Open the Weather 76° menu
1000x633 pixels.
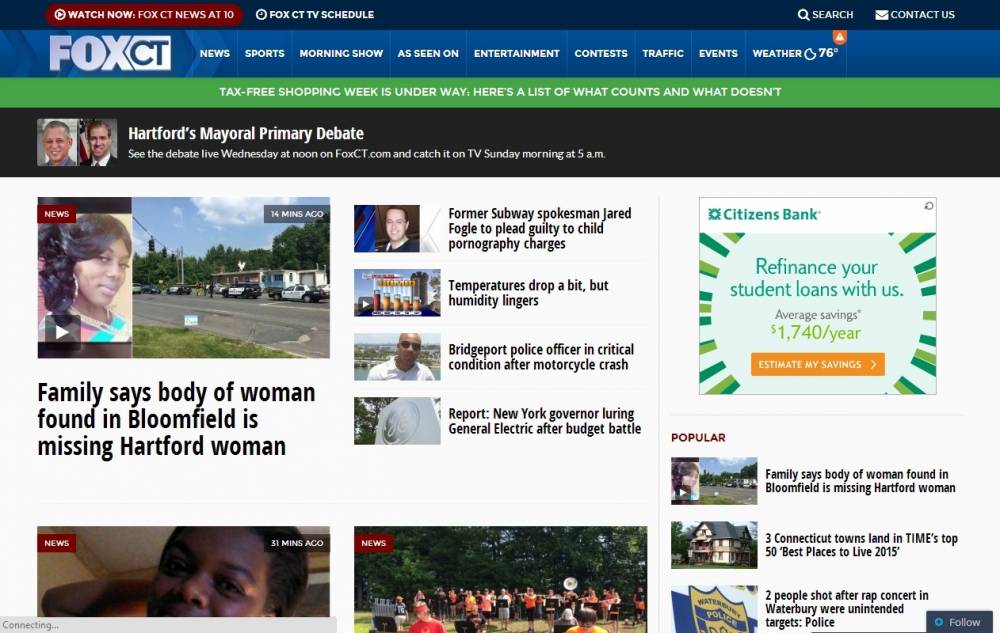(x=795, y=54)
